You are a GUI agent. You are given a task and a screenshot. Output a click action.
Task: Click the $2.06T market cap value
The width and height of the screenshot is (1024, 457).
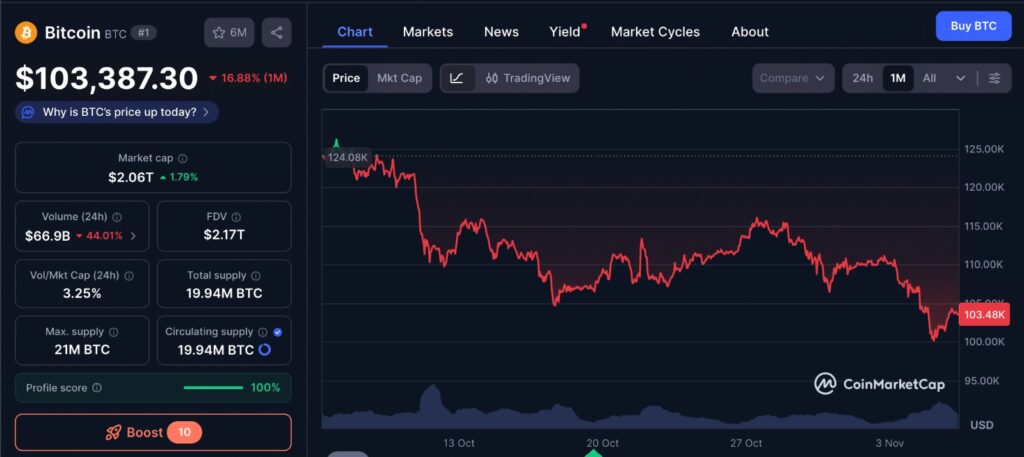pos(131,177)
